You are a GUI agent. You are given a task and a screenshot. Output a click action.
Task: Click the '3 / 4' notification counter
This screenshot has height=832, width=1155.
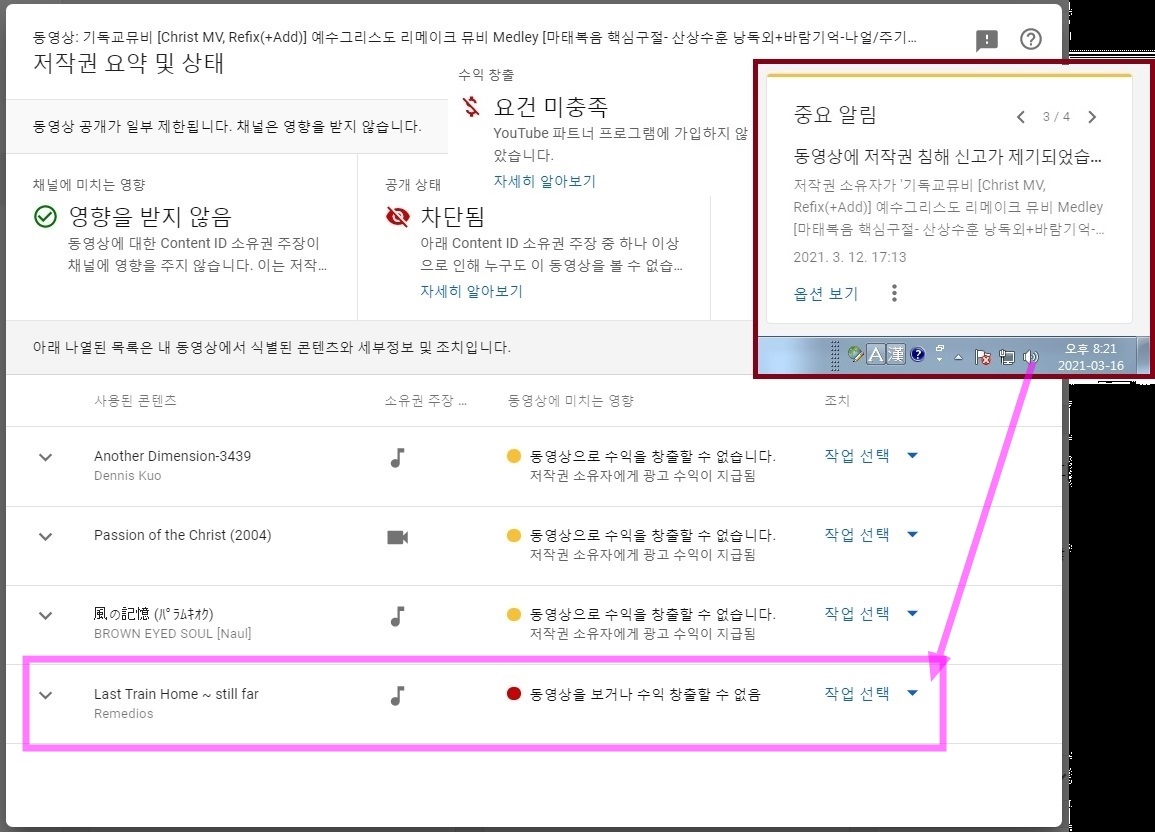tap(1056, 116)
